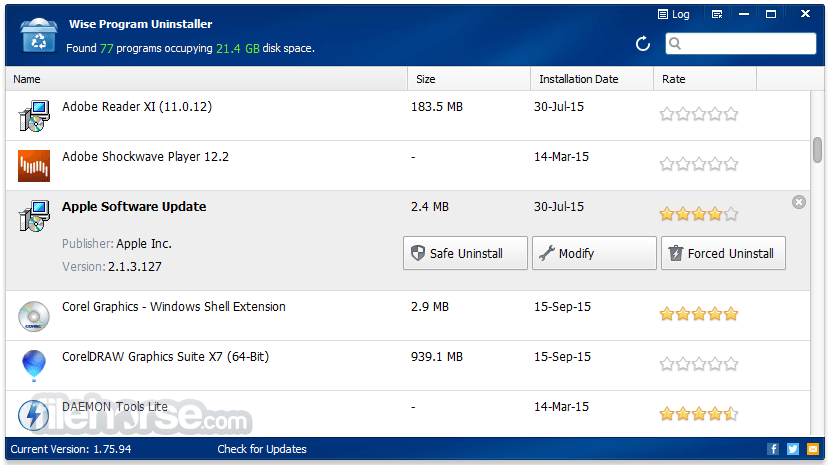Refresh the installed programs list
The width and height of the screenshot is (829, 465).
[x=643, y=43]
